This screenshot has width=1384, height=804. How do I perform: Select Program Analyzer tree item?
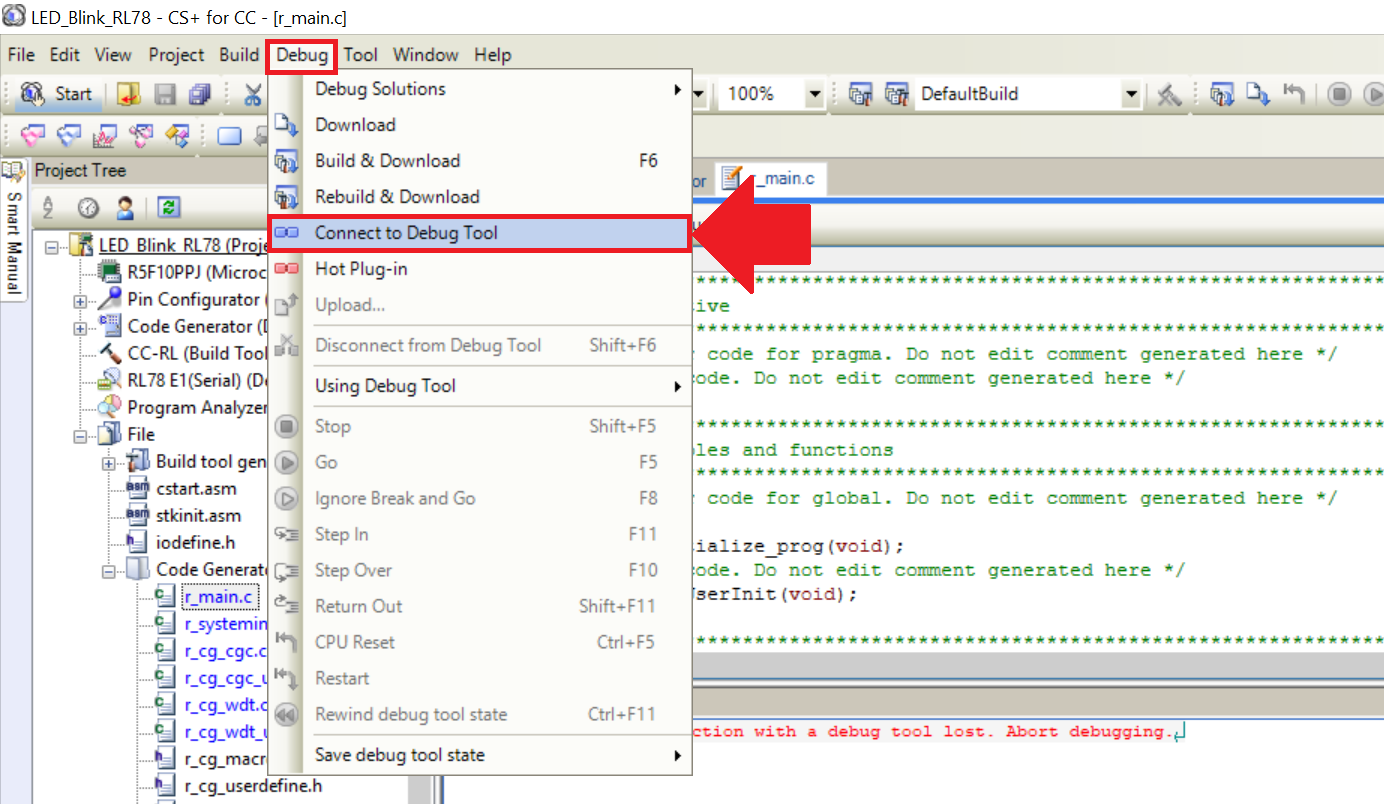(182, 408)
